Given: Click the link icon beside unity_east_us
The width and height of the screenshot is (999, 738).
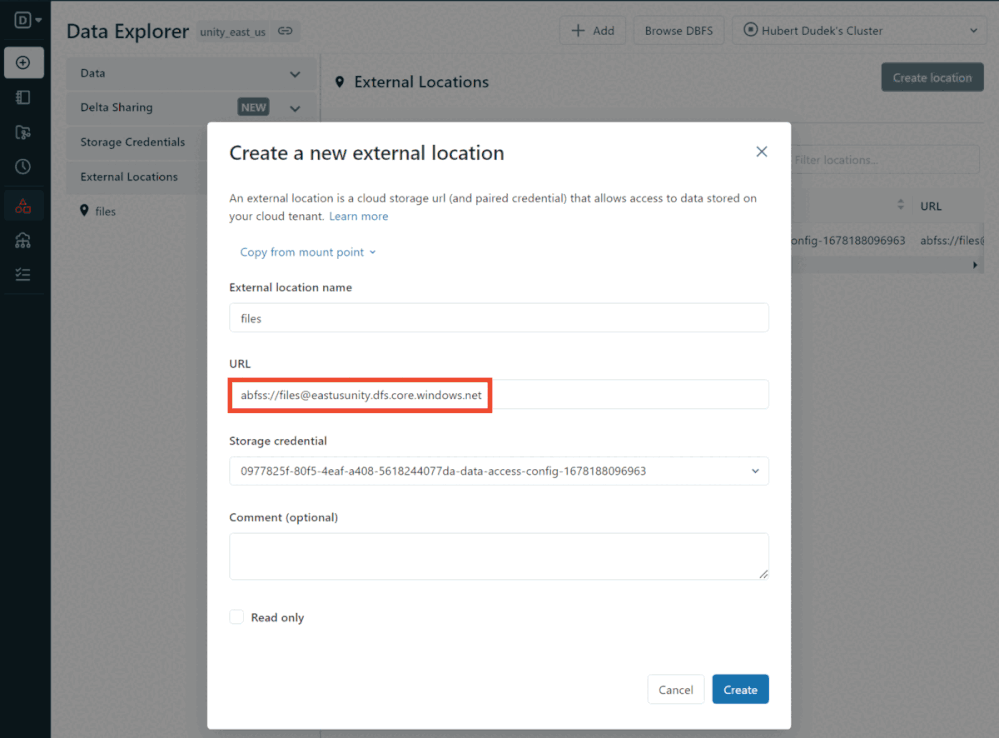Looking at the screenshot, I should (x=285, y=31).
